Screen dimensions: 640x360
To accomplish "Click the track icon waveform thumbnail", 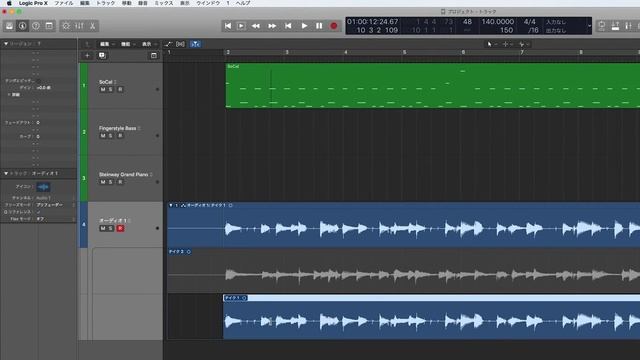I will [x=43, y=187].
